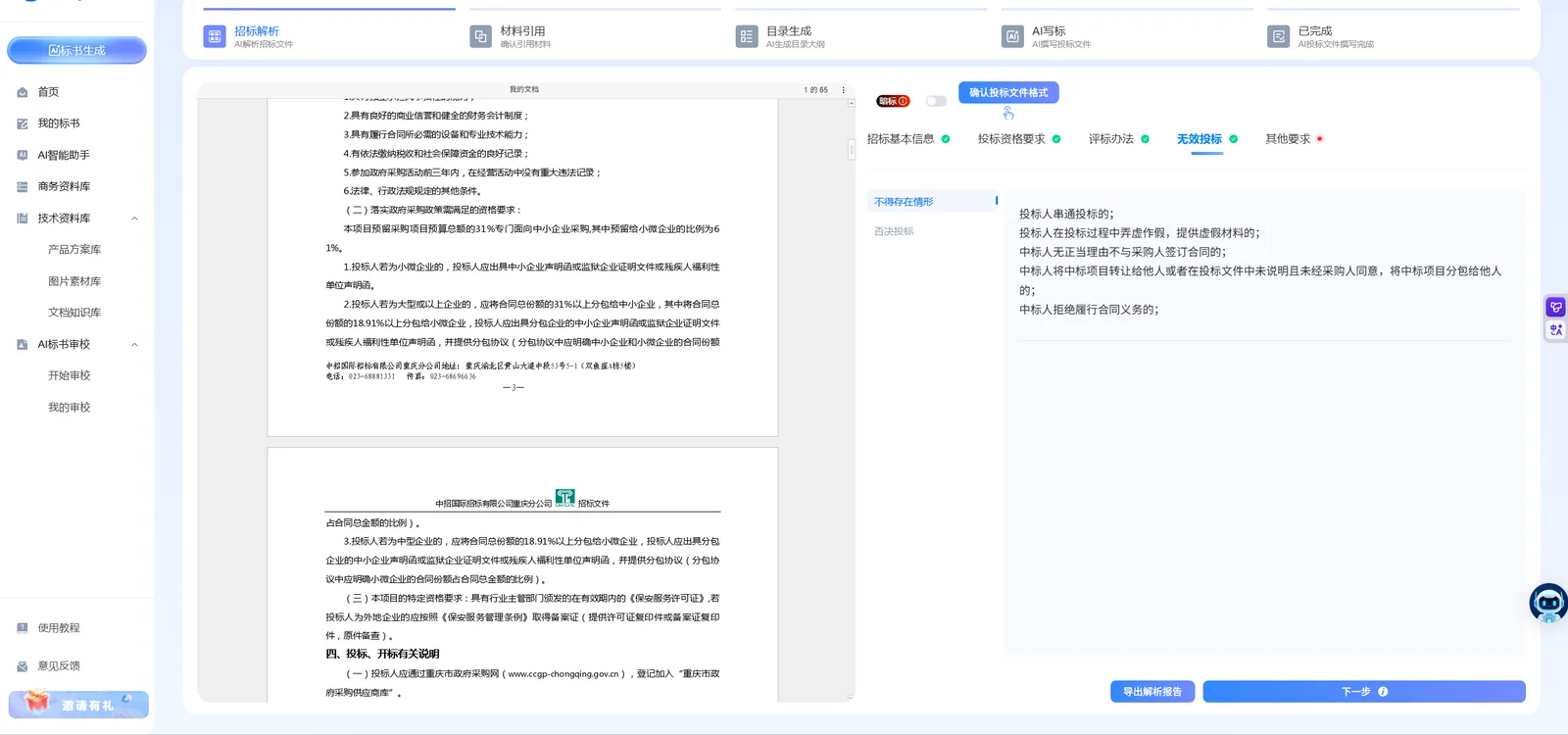Open 文档知识库 submenu item
The height and width of the screenshot is (735, 1568).
pos(74,313)
